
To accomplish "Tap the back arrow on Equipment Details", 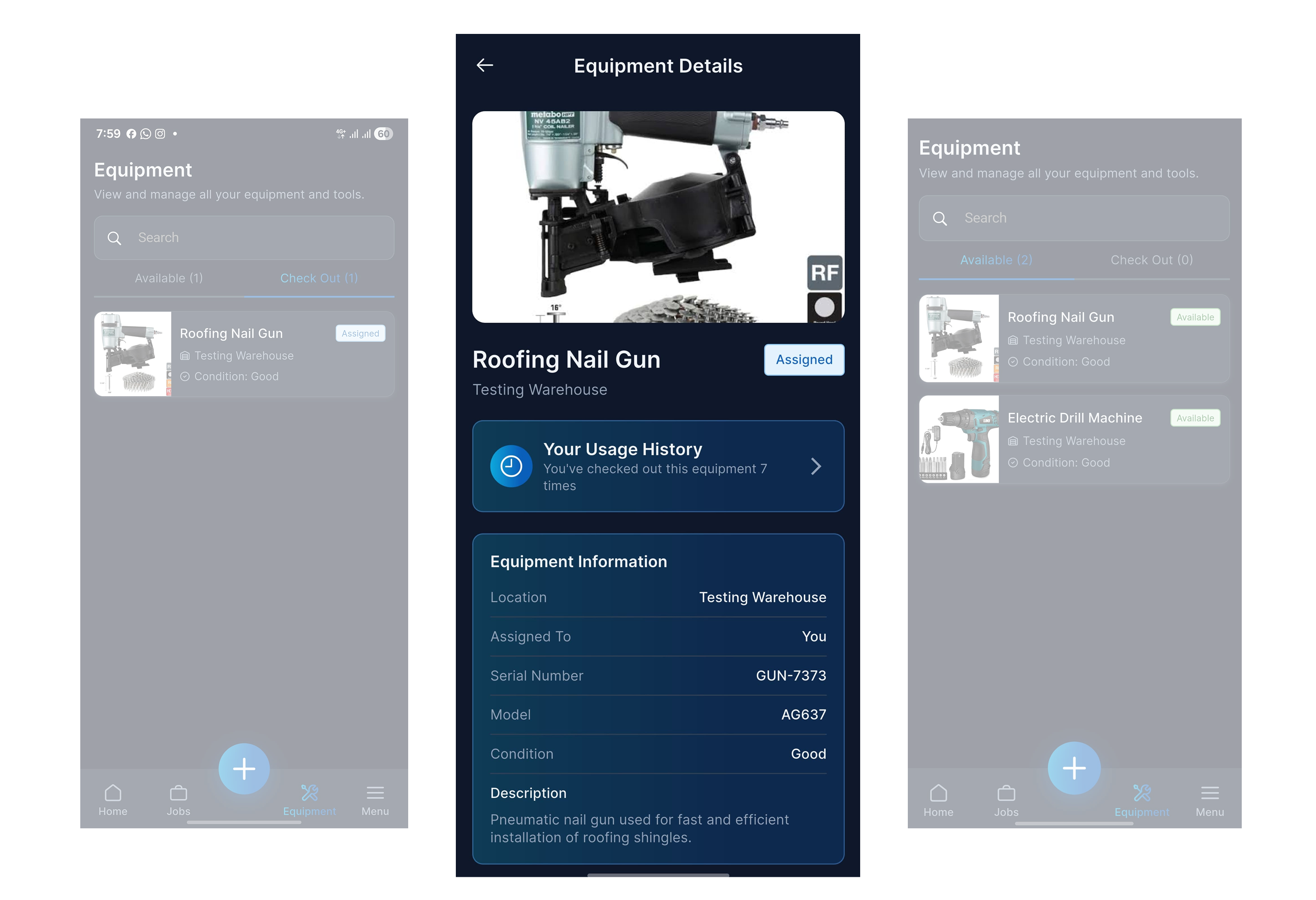I will (485, 65).
